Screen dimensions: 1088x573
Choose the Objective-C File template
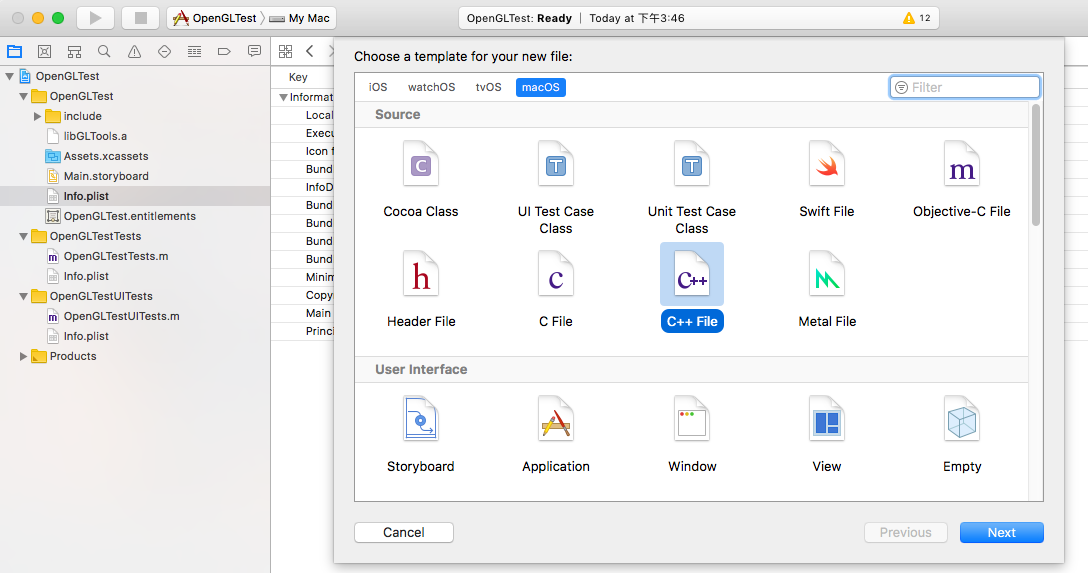pos(962,180)
